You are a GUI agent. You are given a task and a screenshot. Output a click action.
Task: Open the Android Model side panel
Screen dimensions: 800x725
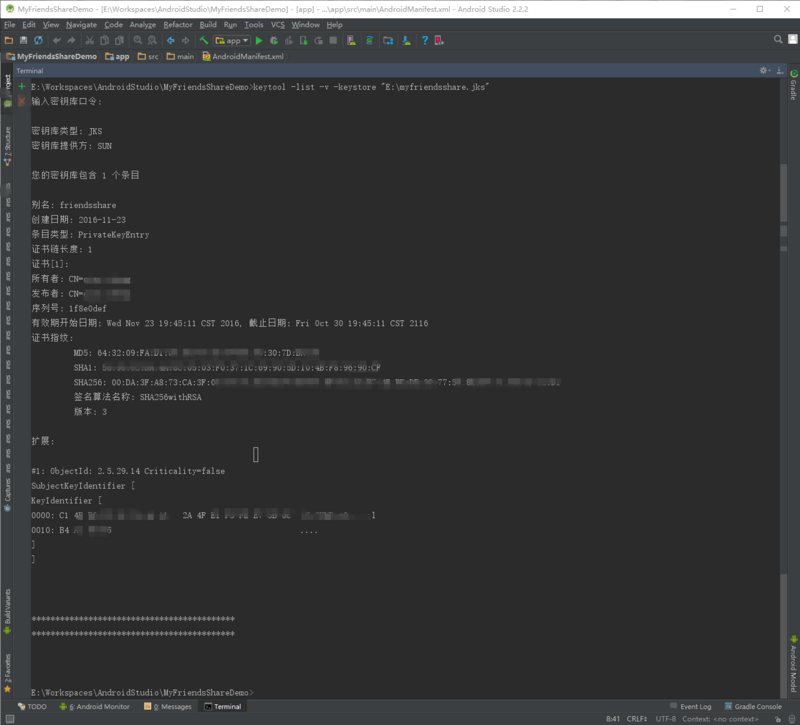tap(793, 664)
